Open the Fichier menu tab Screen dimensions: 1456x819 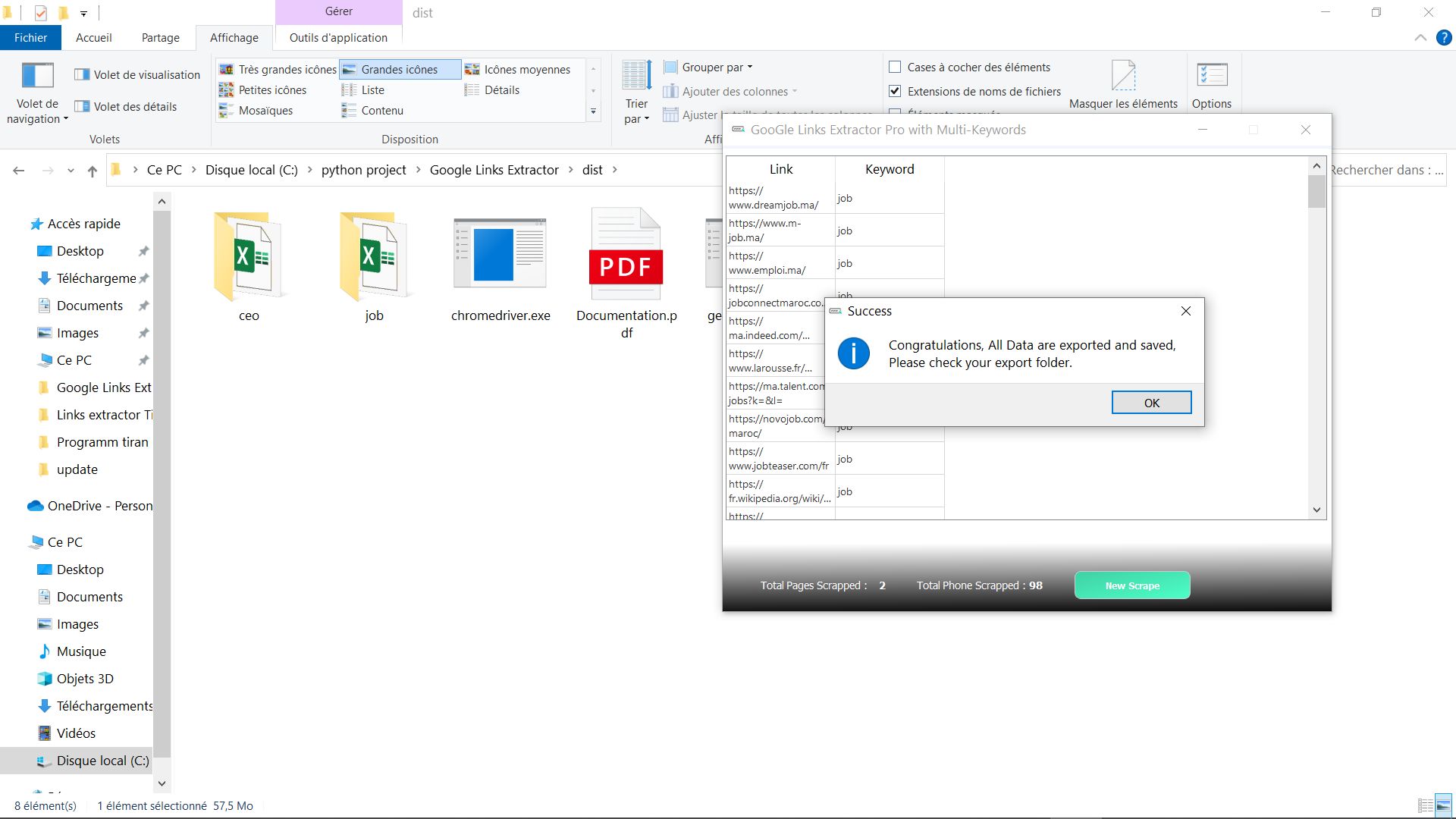(x=30, y=37)
